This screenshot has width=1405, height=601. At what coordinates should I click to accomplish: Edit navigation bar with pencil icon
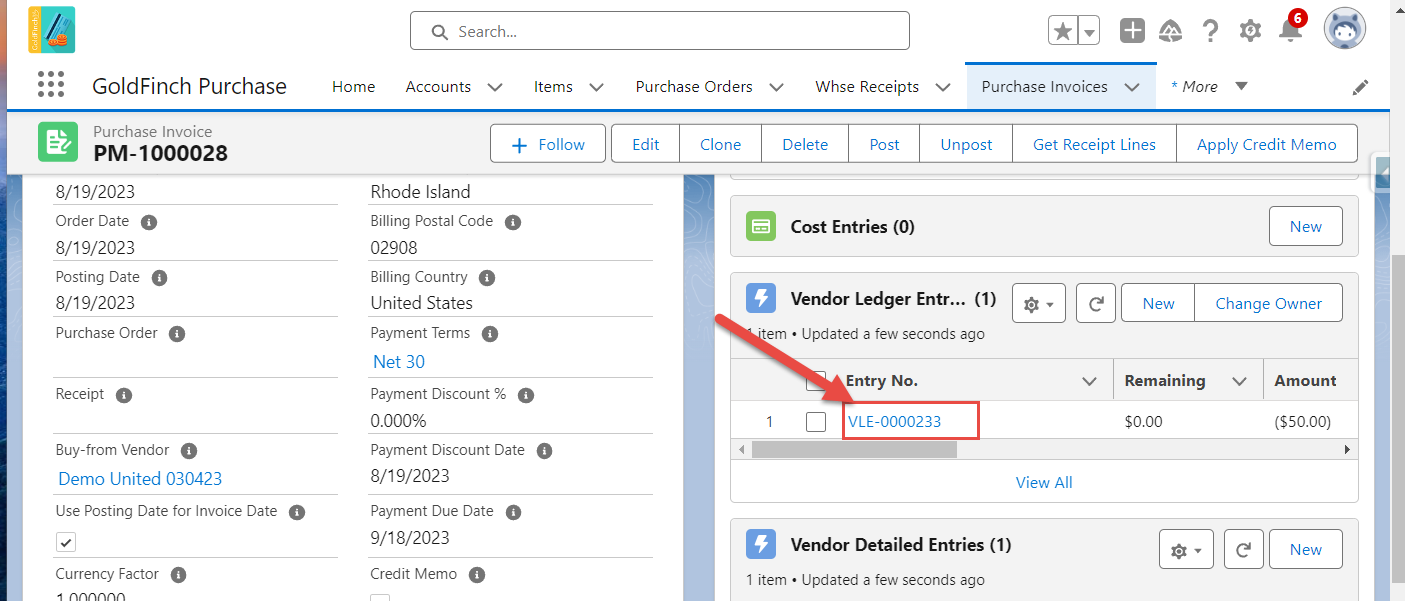click(1360, 87)
